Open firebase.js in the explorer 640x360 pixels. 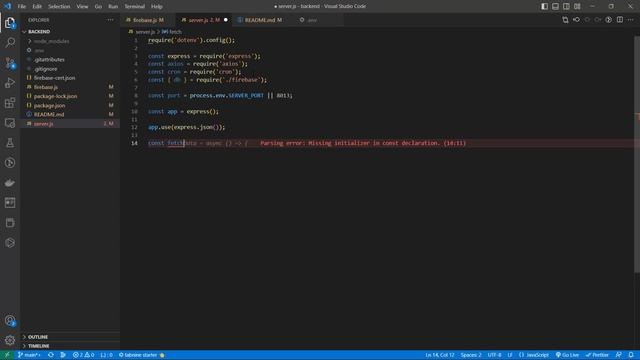tap(70, 87)
